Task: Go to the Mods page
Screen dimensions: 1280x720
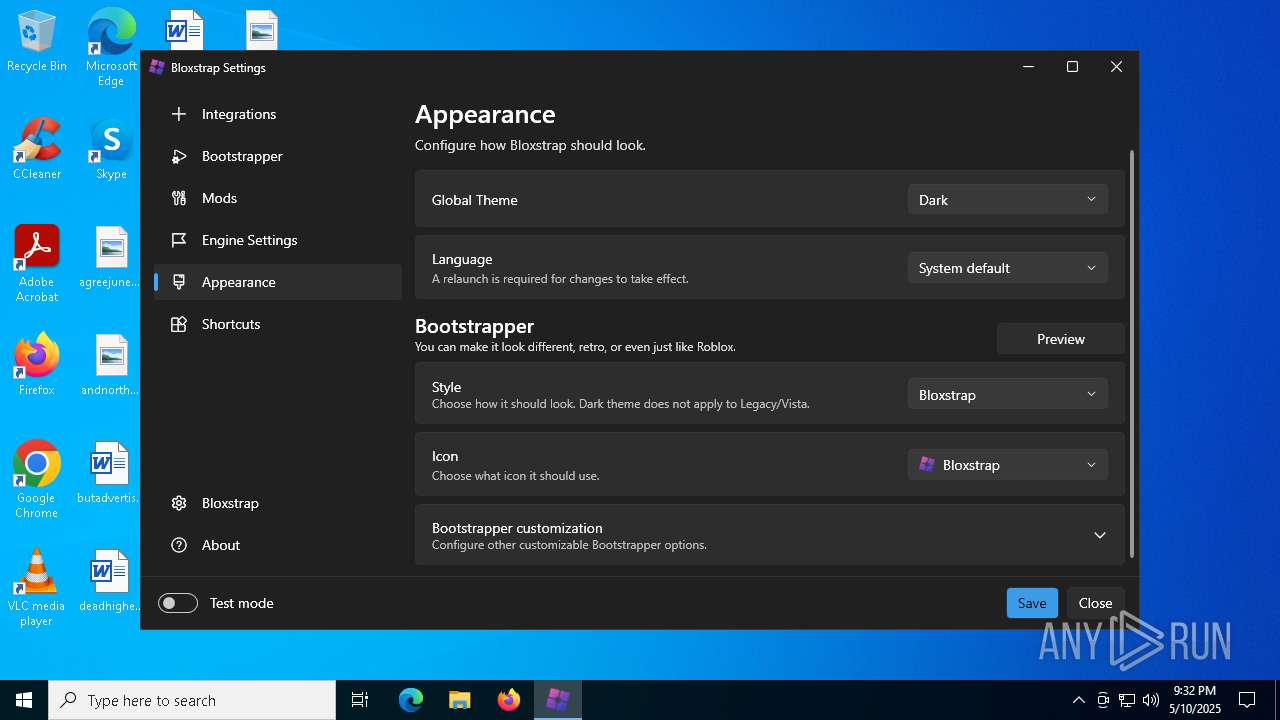Action: pyautogui.click(x=278, y=198)
